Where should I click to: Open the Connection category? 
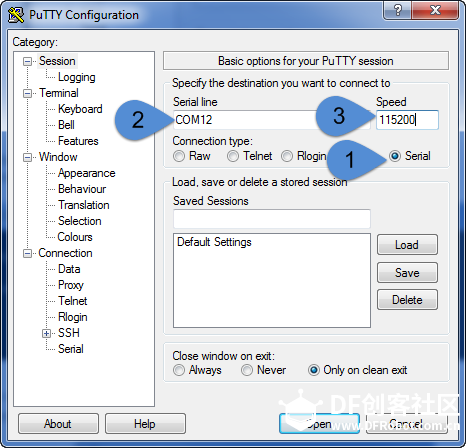tap(65, 253)
